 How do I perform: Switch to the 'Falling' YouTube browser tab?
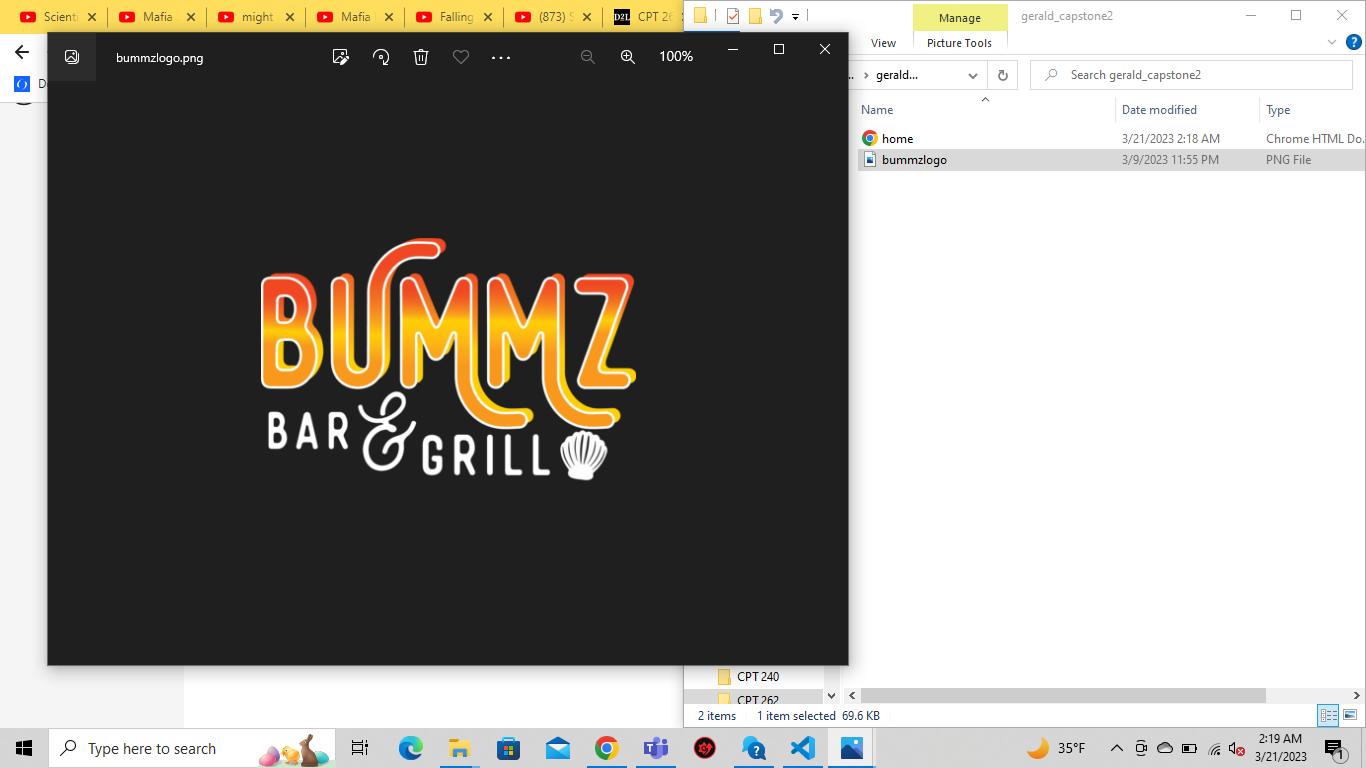pos(454,17)
